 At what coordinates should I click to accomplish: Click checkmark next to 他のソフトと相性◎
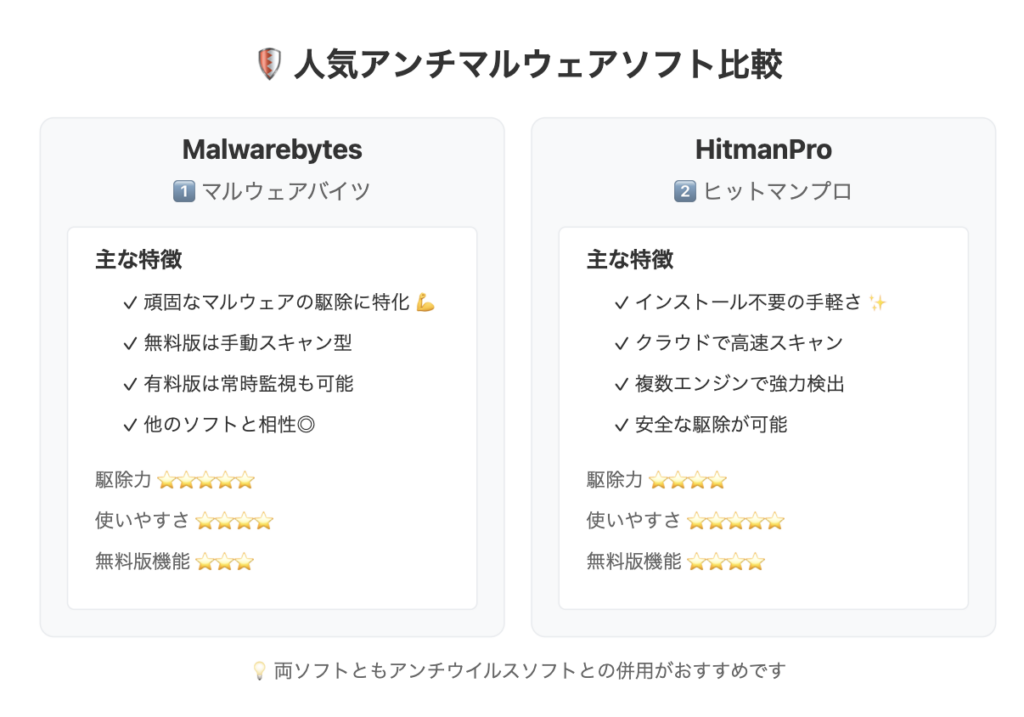(130, 425)
